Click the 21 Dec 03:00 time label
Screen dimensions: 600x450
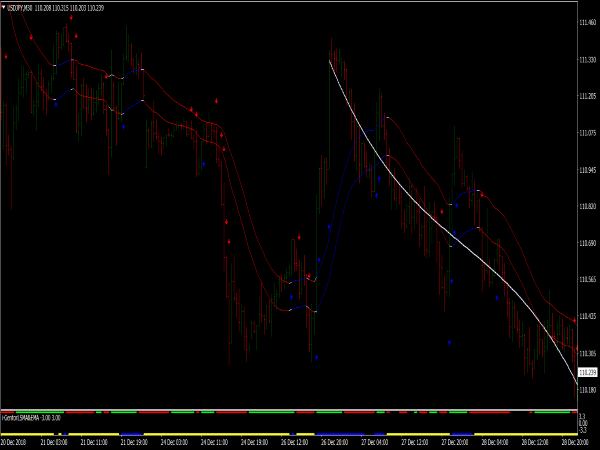54,442
